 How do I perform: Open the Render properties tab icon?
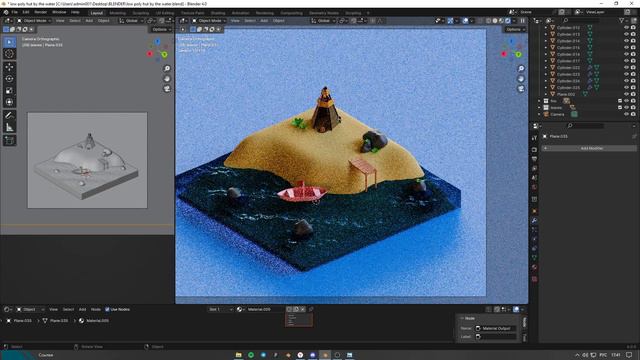[x=534, y=150]
